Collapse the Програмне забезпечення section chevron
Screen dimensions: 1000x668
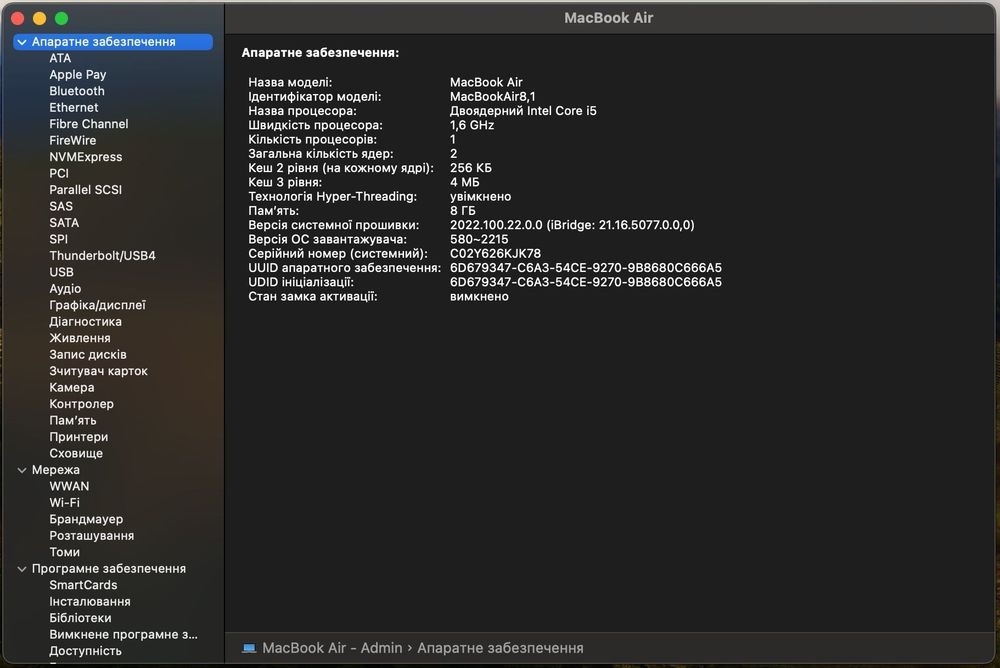22,569
